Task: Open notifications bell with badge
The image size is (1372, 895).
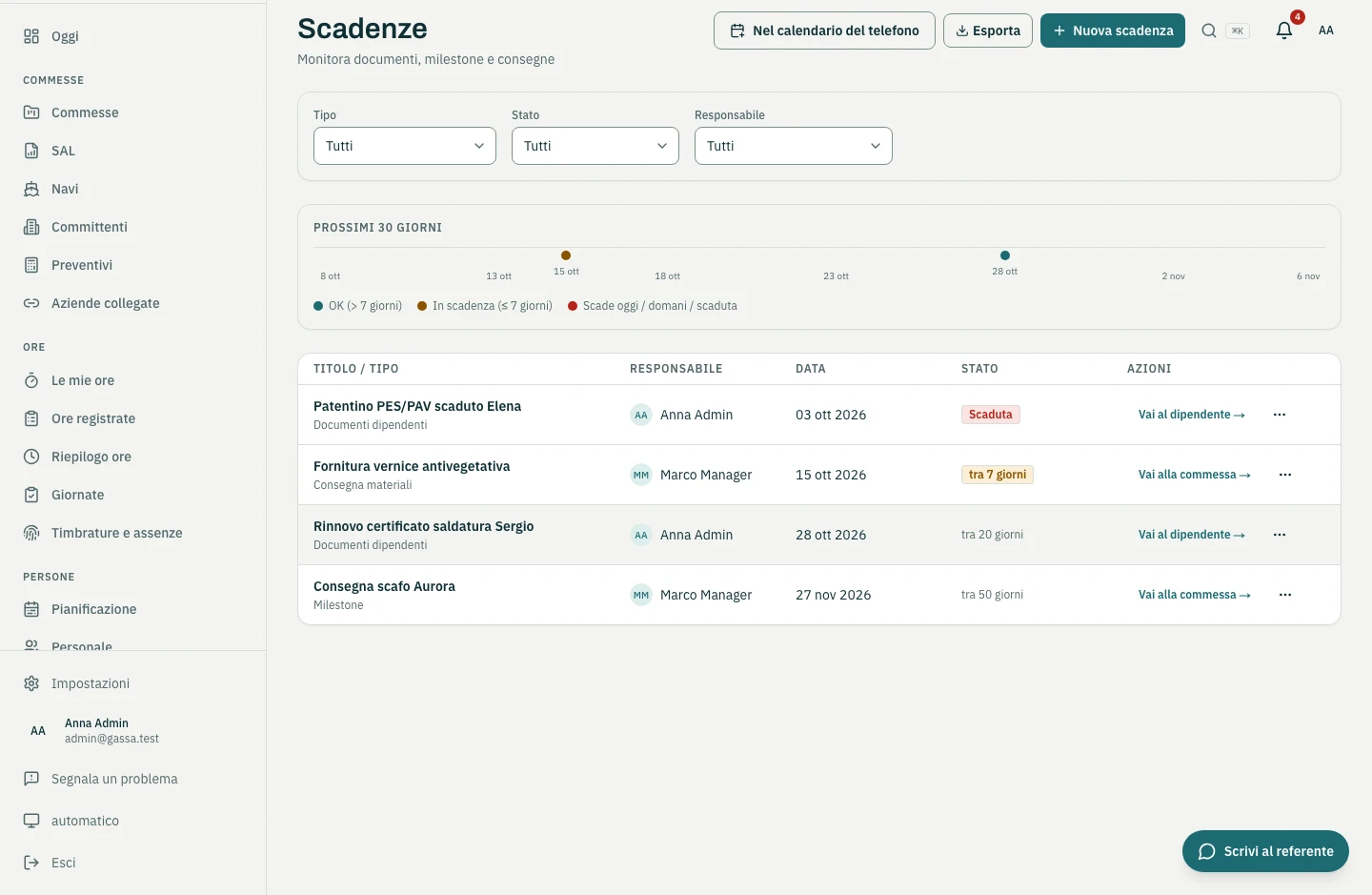Action: [x=1284, y=31]
